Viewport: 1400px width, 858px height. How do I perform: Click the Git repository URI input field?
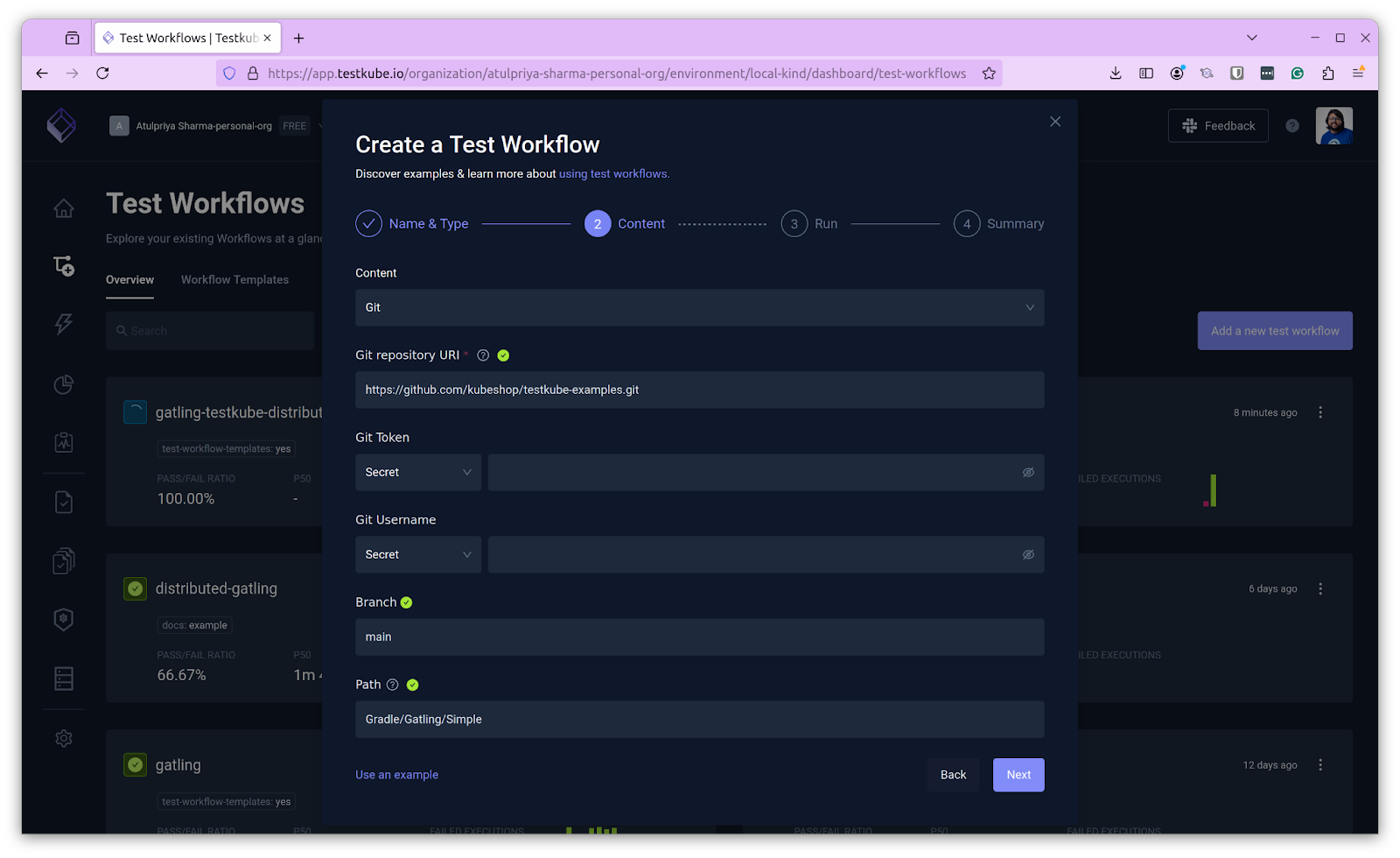tap(699, 390)
